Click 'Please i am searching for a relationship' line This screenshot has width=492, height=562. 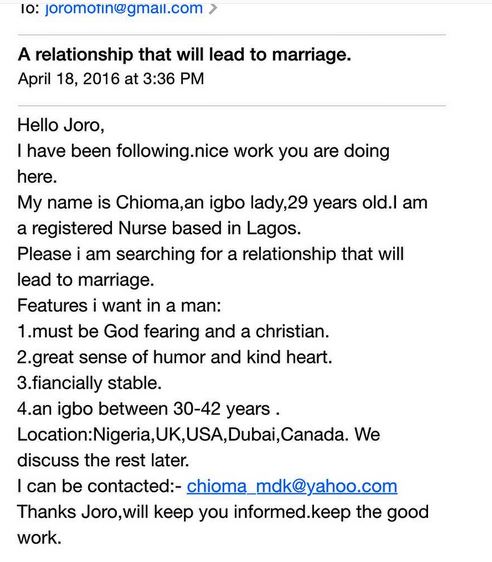pos(210,254)
